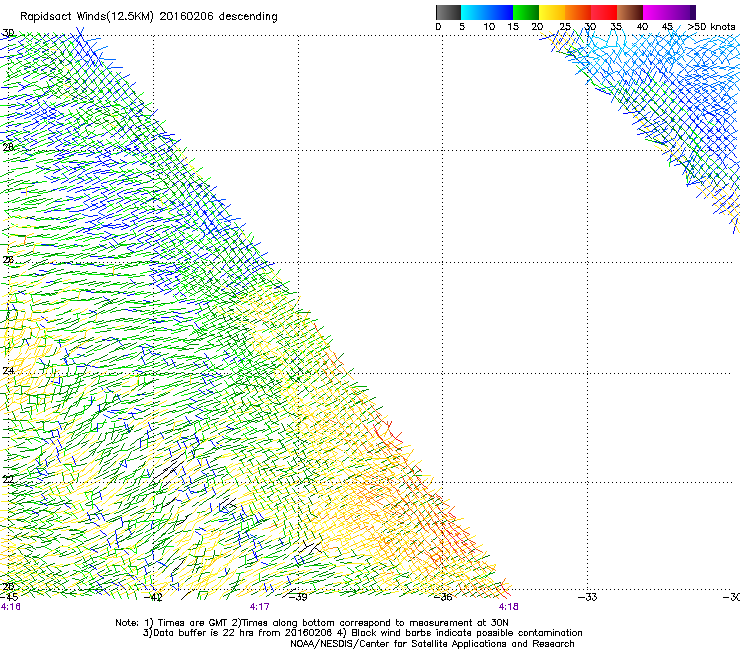This screenshot has height=650, width=740.
Task: Select the red 30-35 knots legend swatch
Action: [604, 12]
